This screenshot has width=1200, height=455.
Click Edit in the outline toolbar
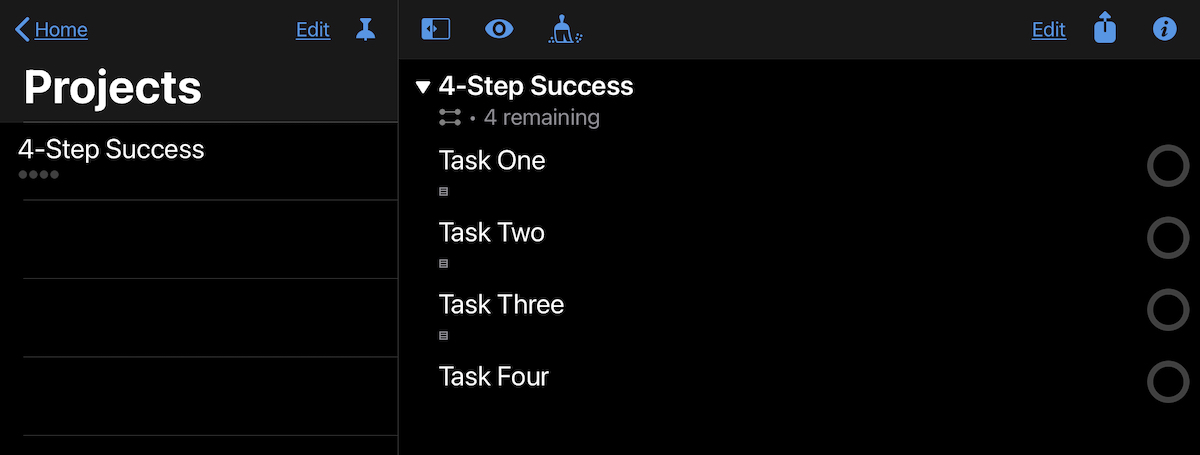click(1049, 30)
